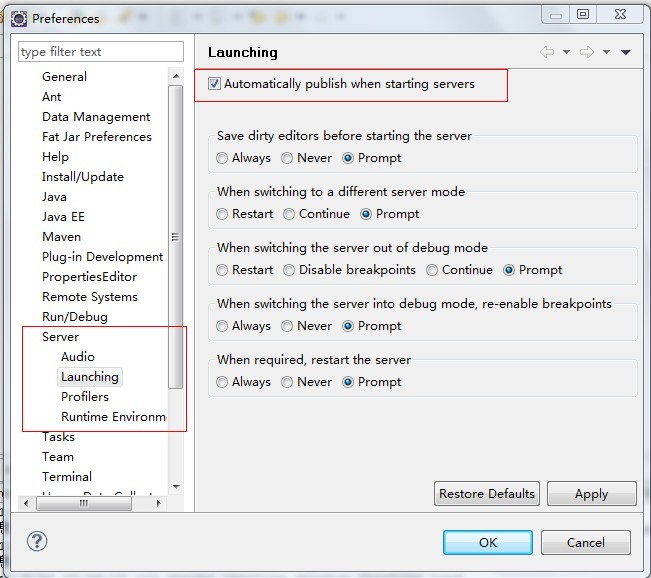Select Terminal in the tree

click(x=66, y=477)
